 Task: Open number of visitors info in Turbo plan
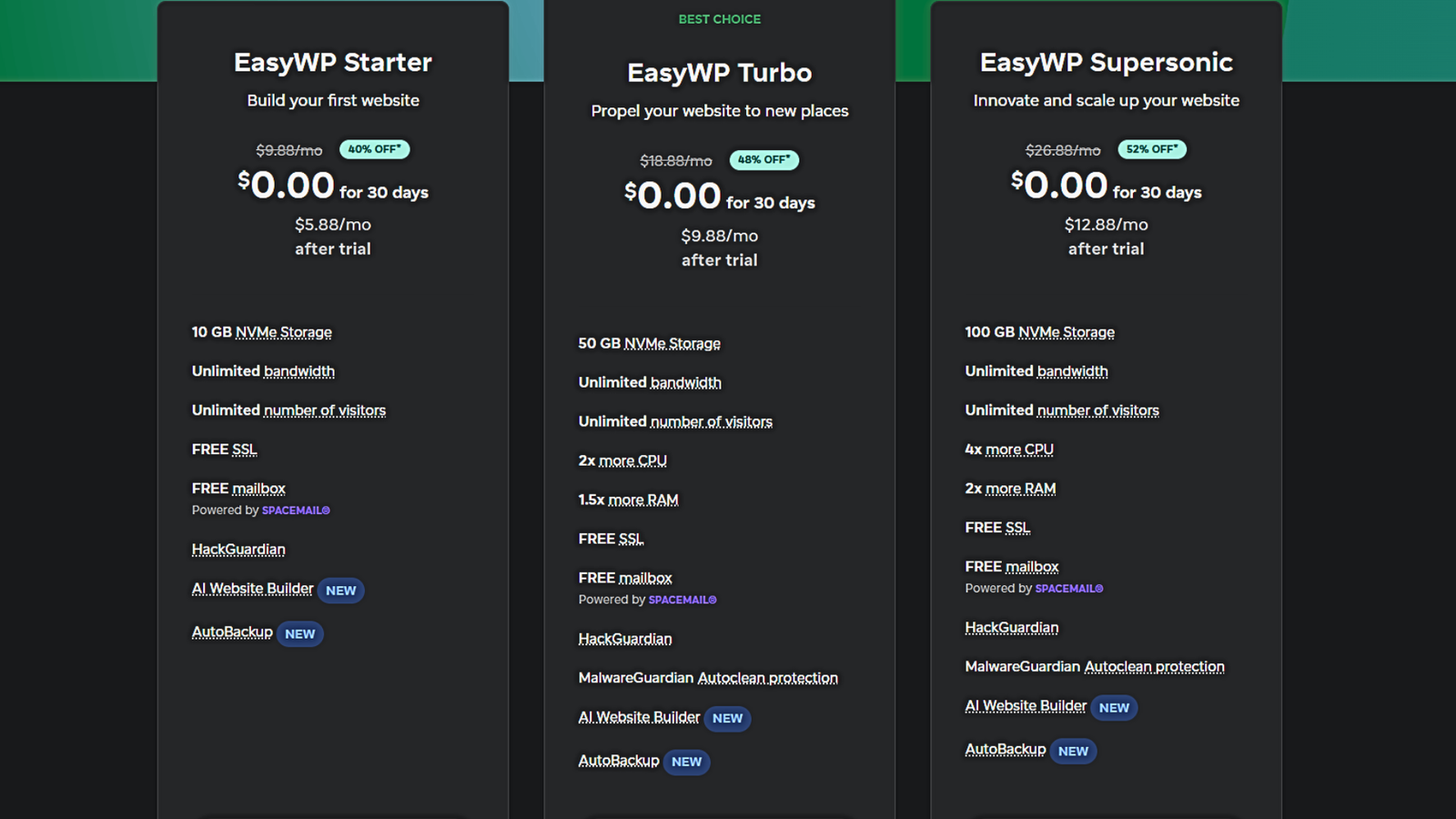tap(712, 421)
